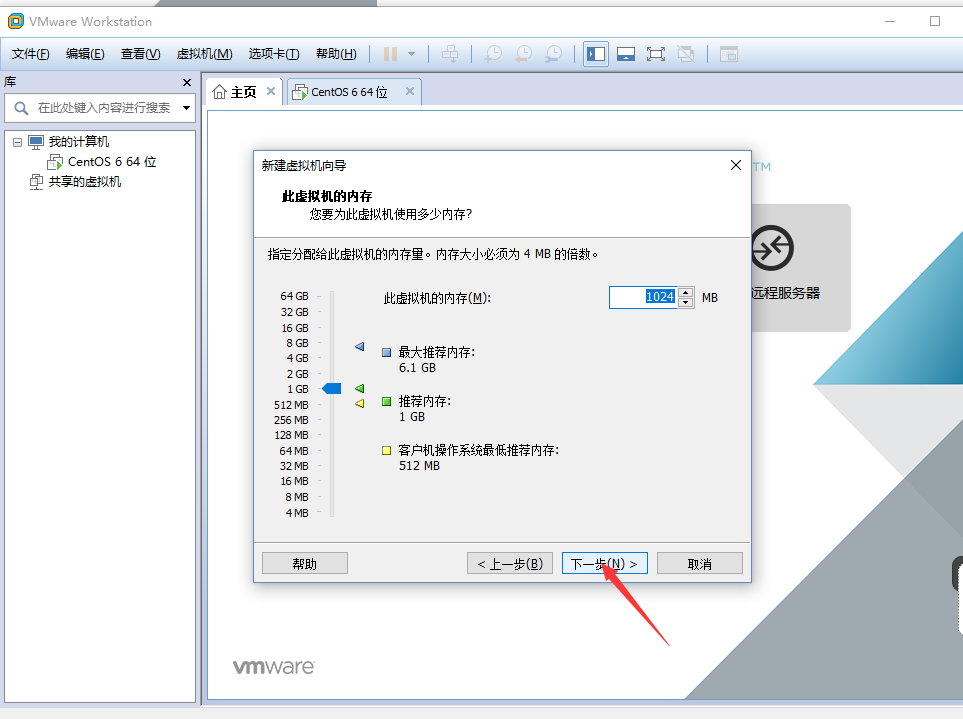Switch to the 主页 tab
This screenshot has width=963, height=719.
(243, 92)
